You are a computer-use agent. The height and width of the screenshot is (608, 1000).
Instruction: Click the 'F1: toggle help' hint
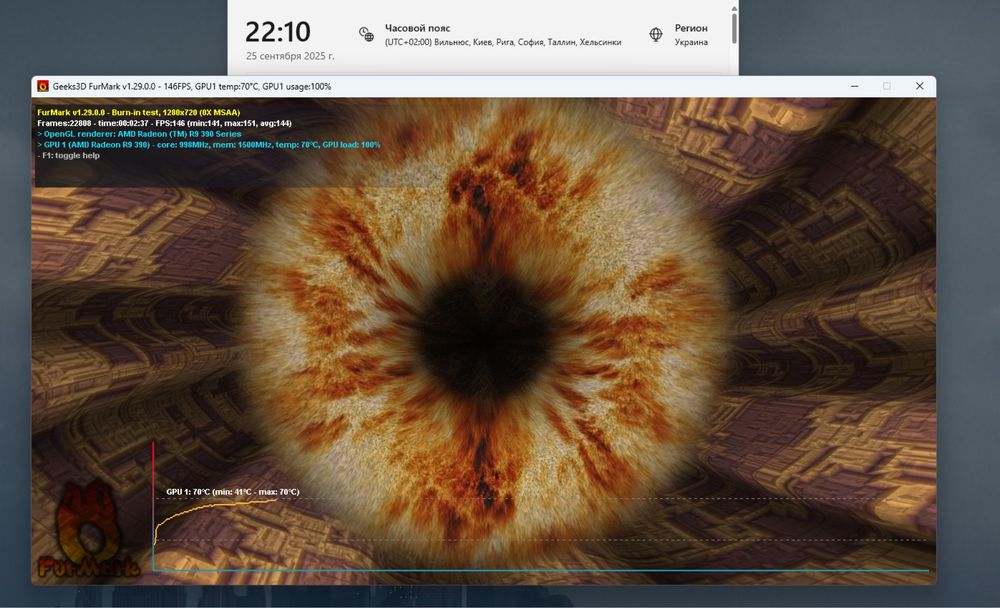tap(68, 156)
